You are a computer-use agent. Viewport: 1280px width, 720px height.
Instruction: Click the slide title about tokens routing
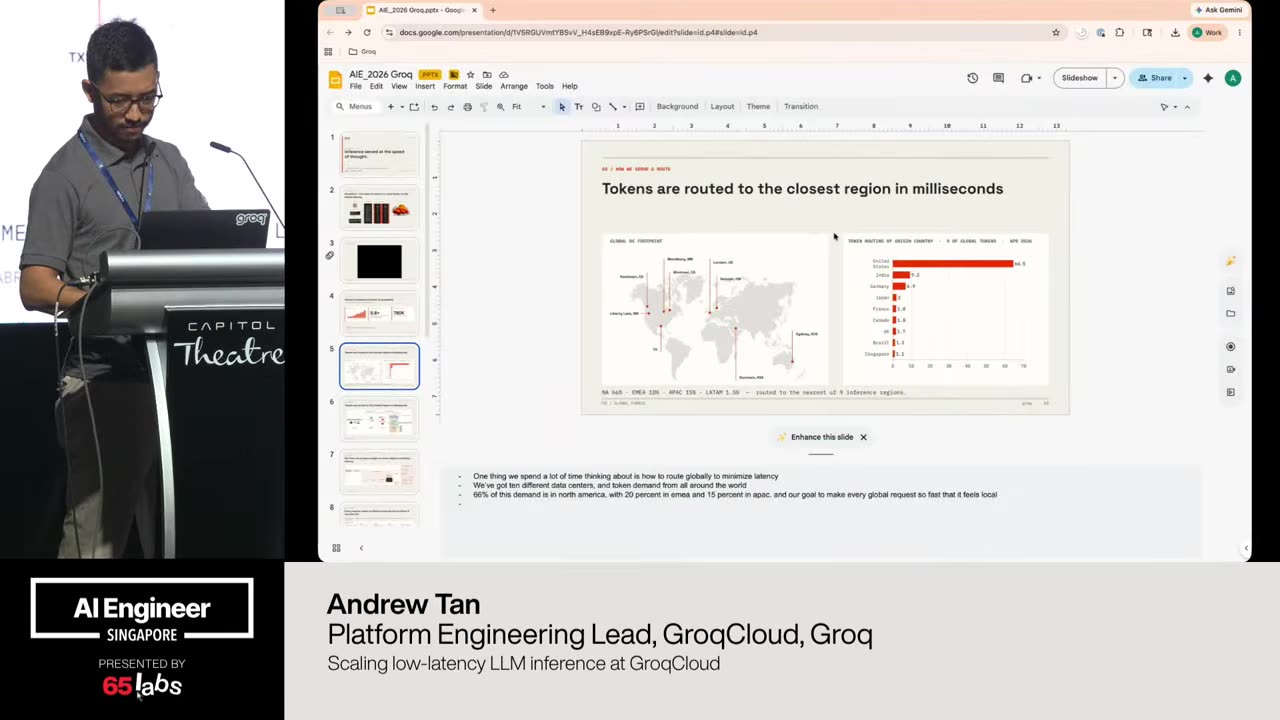802,188
